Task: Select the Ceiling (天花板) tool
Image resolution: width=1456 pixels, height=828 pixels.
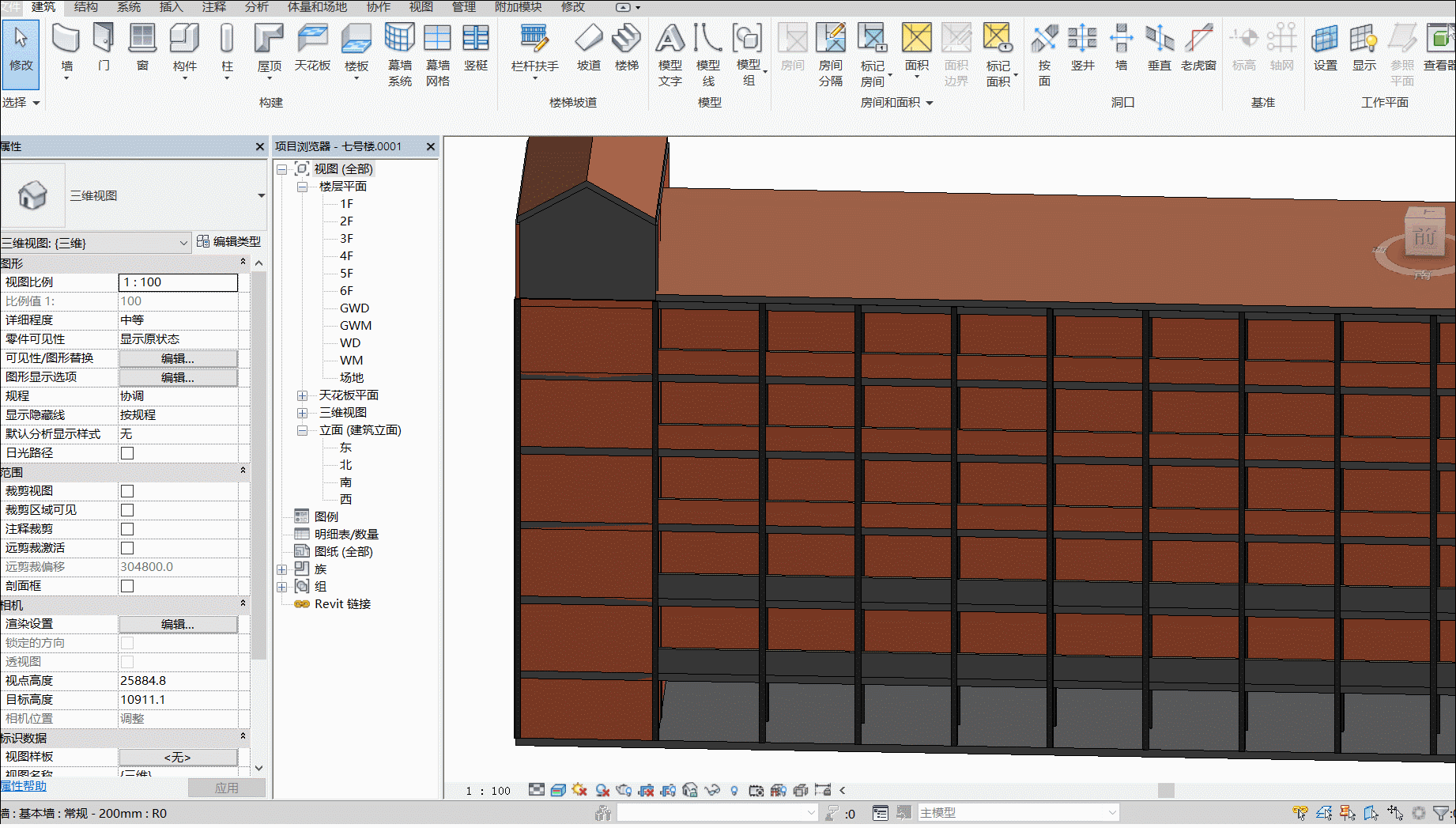Action: click(312, 47)
